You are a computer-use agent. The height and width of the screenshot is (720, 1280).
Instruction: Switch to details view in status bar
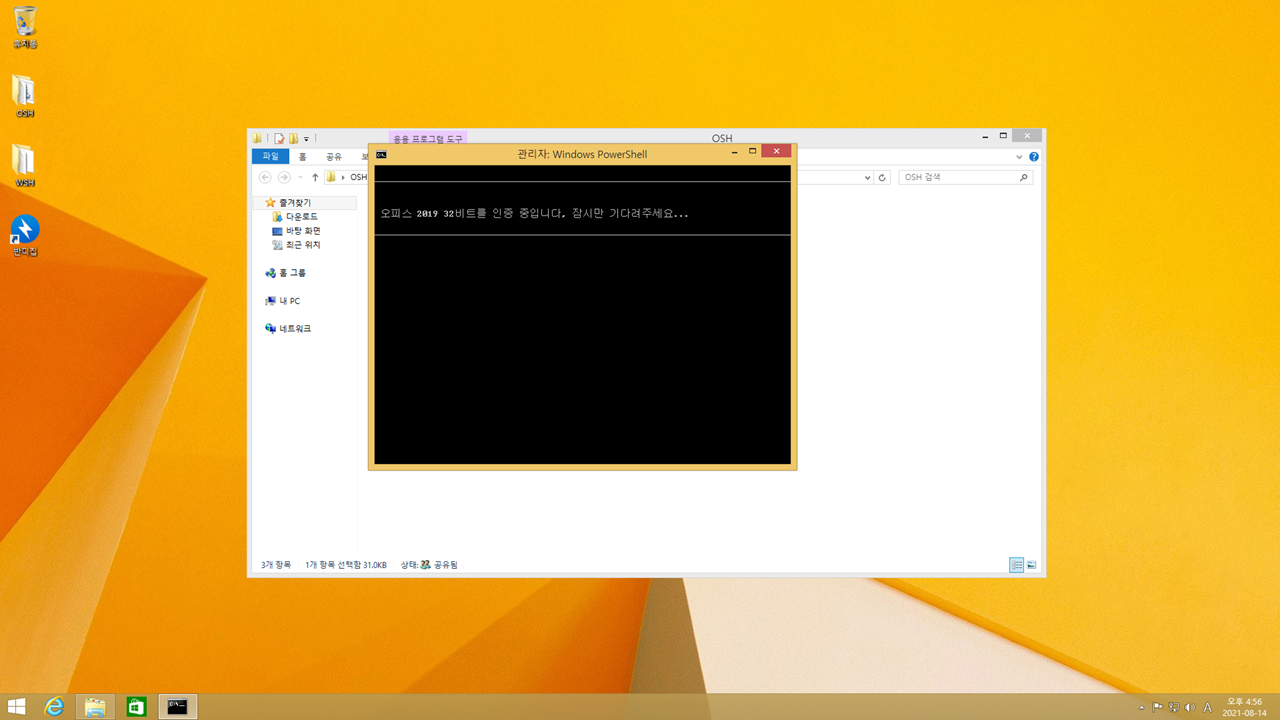[x=1016, y=565]
